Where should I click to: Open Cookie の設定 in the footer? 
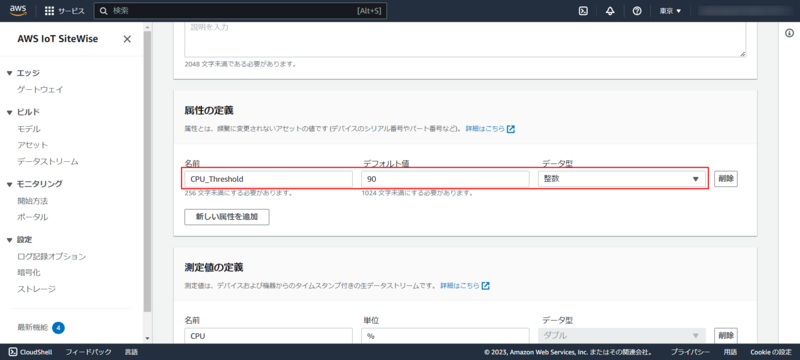pyautogui.click(x=770, y=352)
